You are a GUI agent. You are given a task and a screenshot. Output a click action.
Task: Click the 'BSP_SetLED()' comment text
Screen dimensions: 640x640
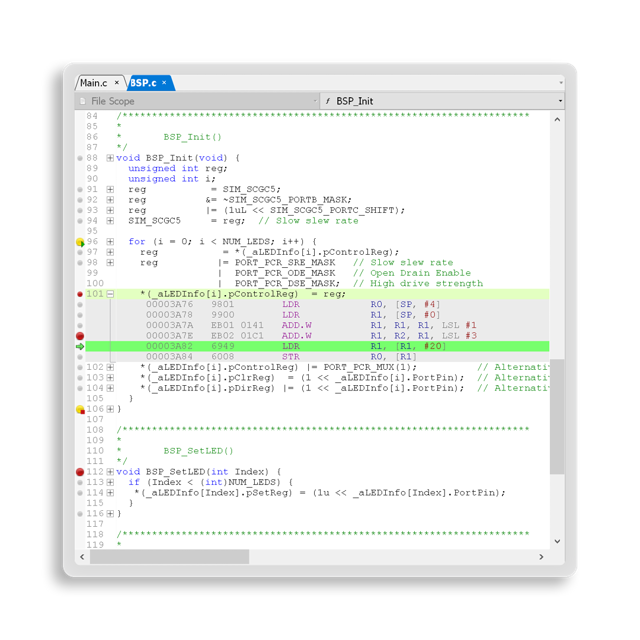(198, 451)
